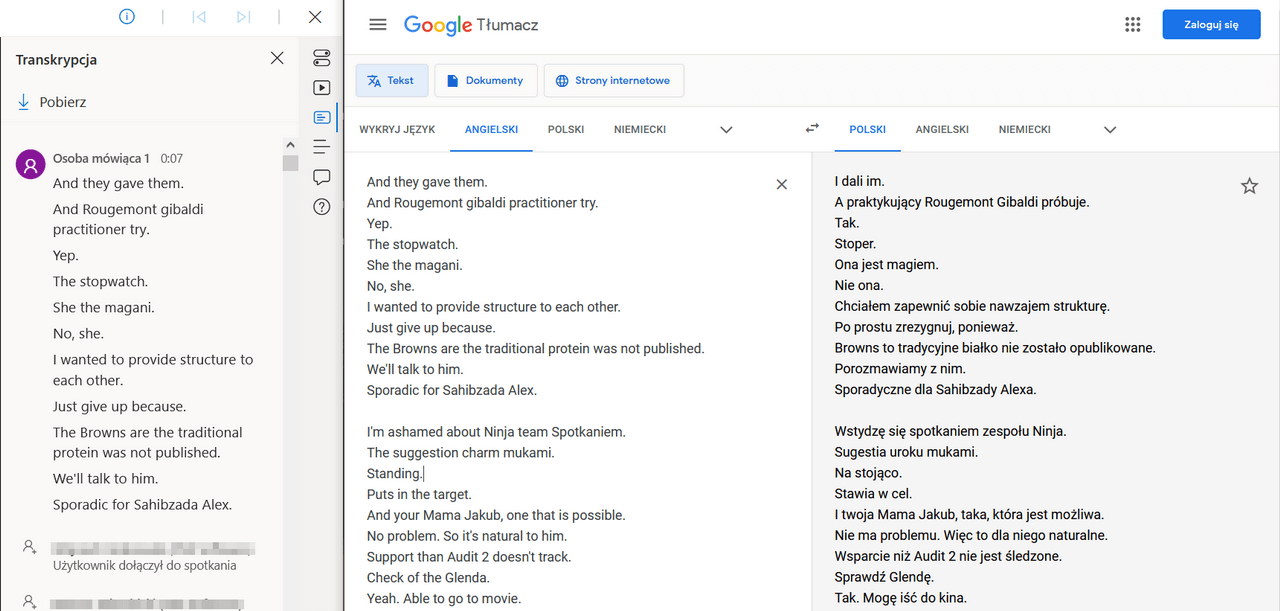1280x611 pixels.
Task: Click the info icon in top bar
Action: coord(127,17)
